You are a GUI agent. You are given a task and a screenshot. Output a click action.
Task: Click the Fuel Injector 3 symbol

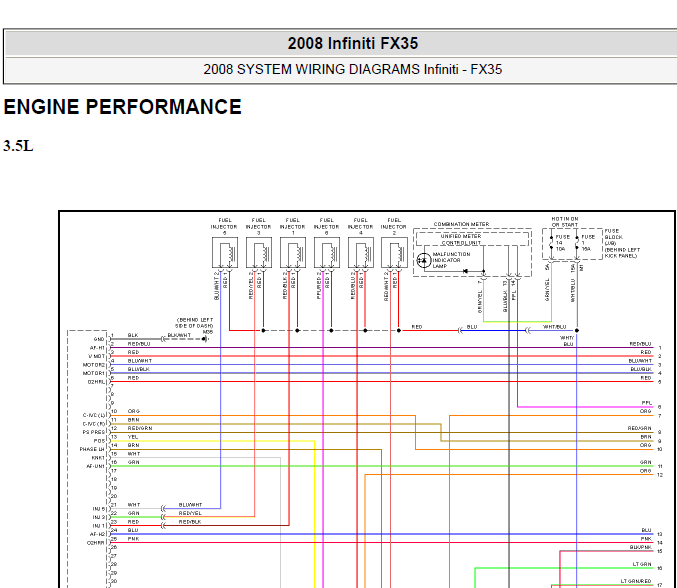[x=259, y=252]
